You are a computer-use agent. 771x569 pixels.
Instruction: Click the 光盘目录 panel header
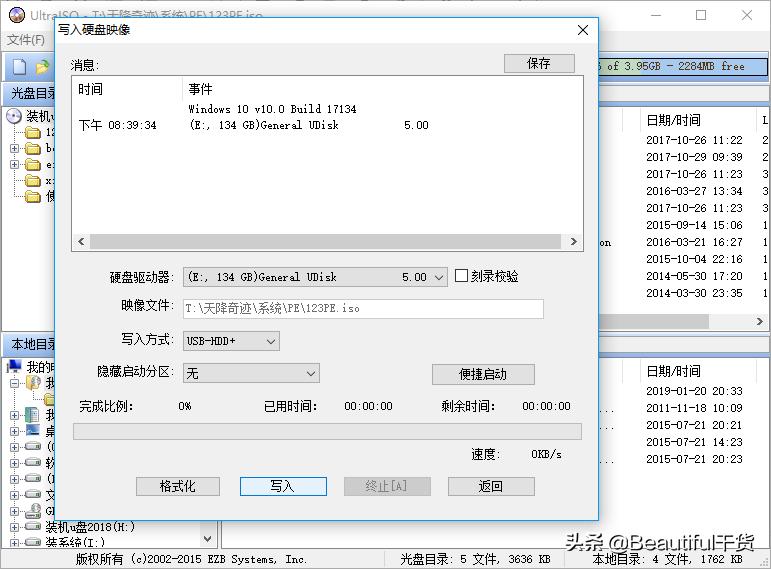(30, 93)
